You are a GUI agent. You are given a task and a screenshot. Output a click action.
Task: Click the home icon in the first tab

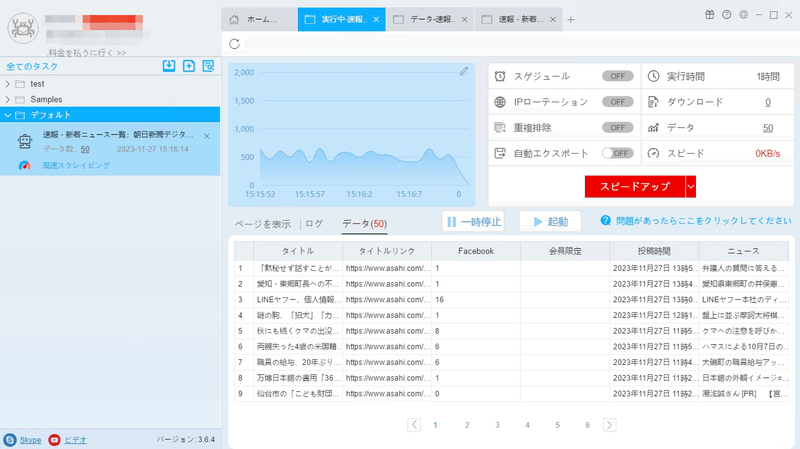pos(234,19)
